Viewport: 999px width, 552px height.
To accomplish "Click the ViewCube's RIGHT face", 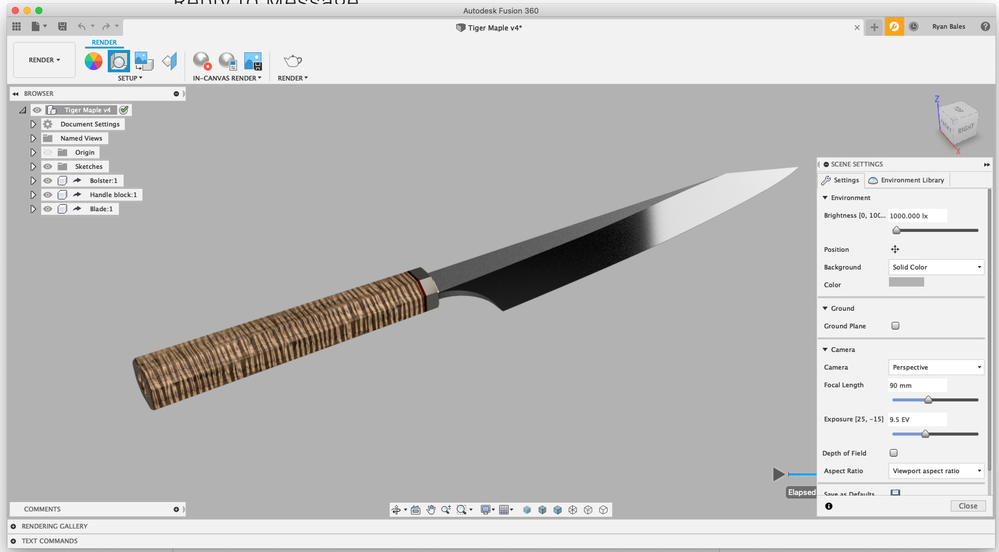I will [x=965, y=127].
